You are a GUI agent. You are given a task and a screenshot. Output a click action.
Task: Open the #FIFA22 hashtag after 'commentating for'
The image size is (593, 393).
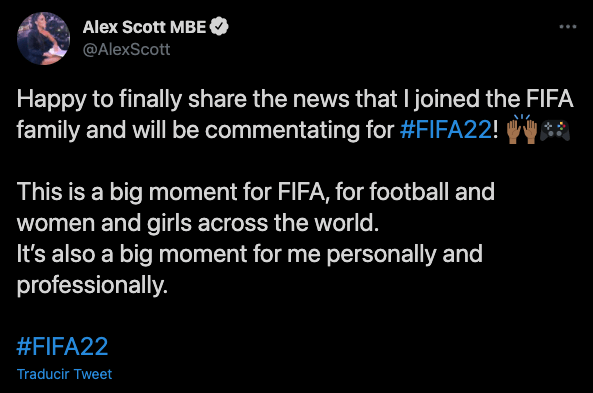pos(446,130)
